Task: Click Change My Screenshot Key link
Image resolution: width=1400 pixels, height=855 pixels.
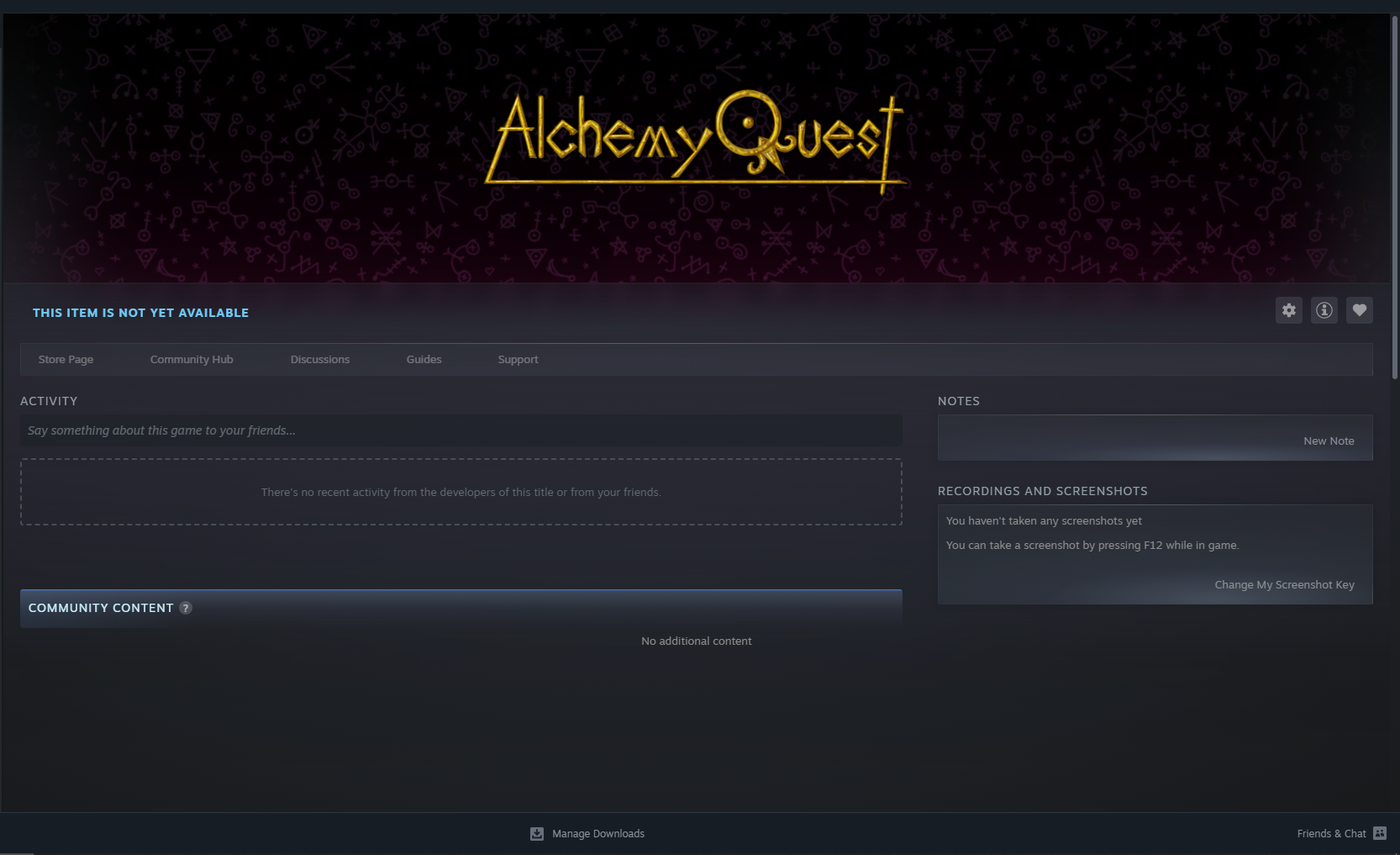Action: click(1284, 584)
